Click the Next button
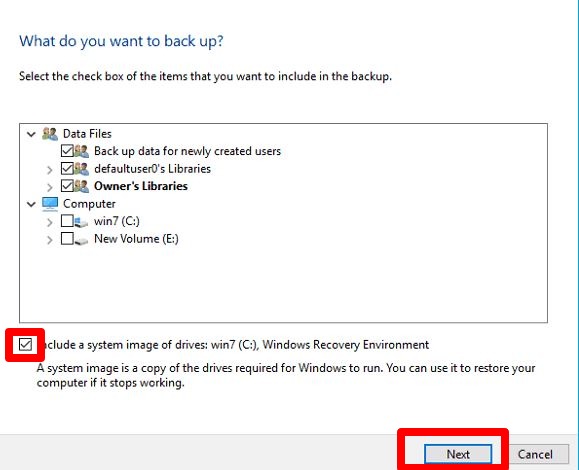 (x=458, y=454)
